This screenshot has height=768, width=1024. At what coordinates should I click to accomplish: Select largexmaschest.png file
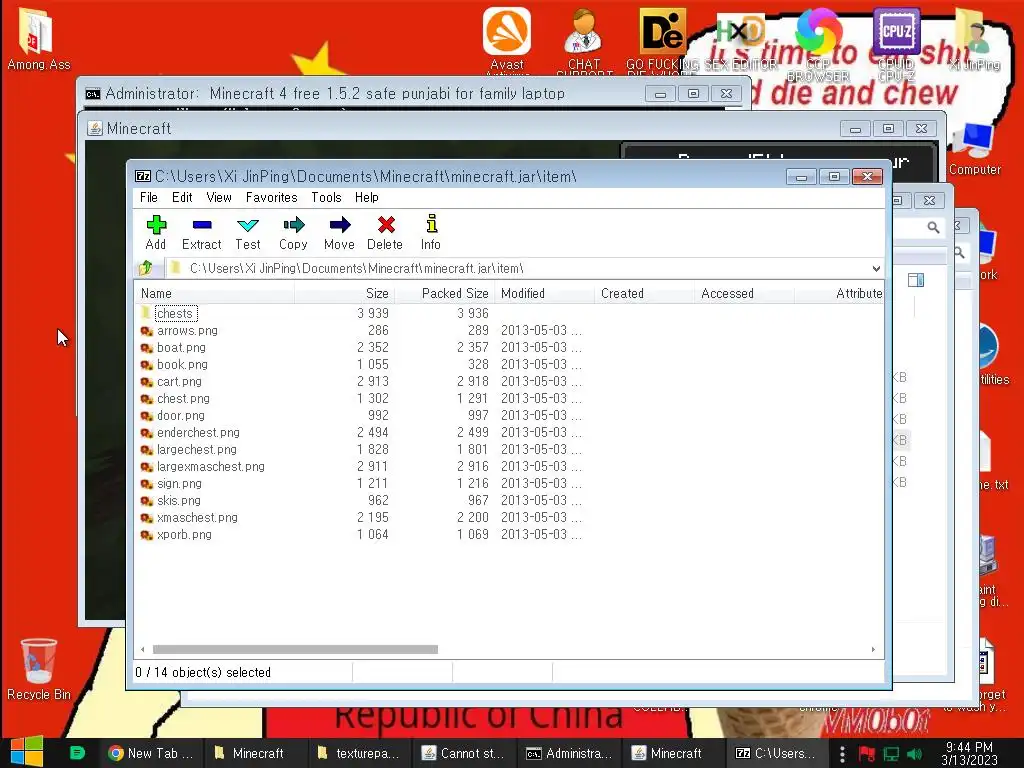point(210,466)
